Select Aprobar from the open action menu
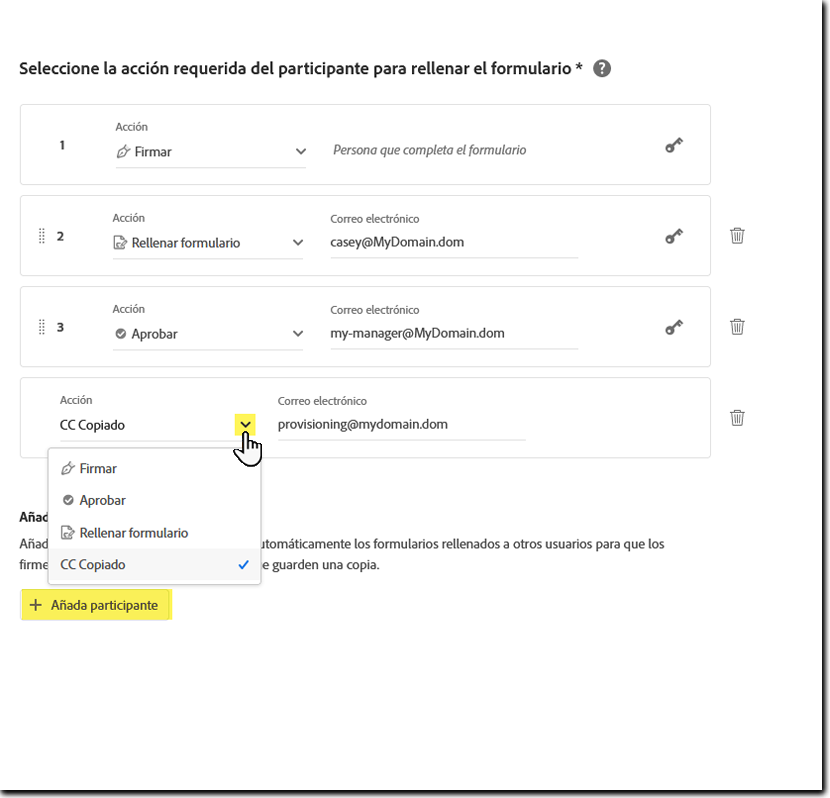This screenshot has height=798, width=830. 101,500
